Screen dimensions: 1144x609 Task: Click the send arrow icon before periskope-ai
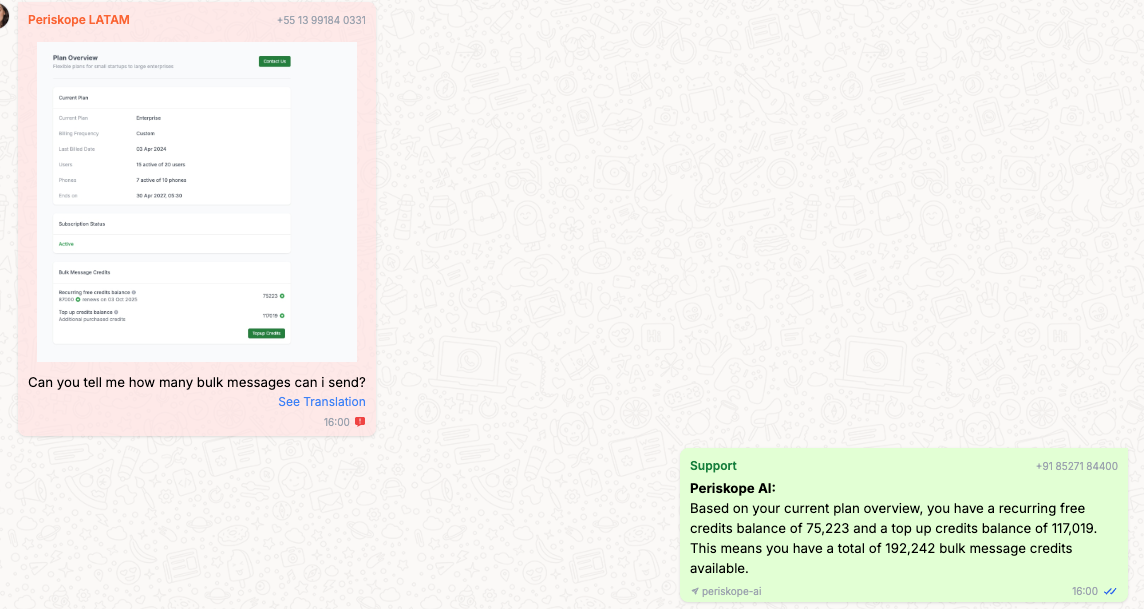(695, 592)
